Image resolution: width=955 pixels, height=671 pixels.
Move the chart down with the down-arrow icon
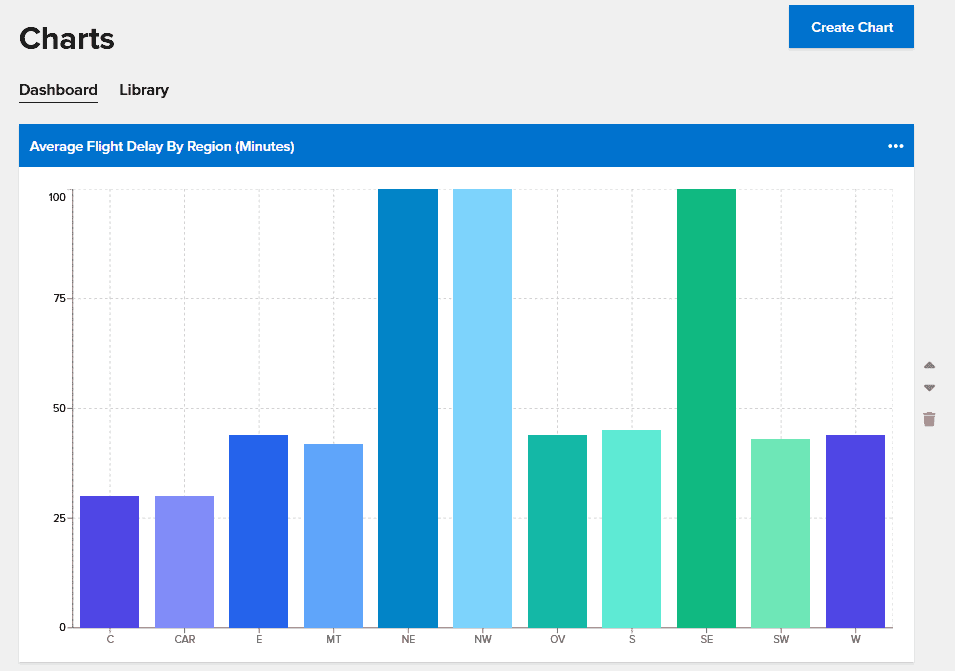coord(929,387)
